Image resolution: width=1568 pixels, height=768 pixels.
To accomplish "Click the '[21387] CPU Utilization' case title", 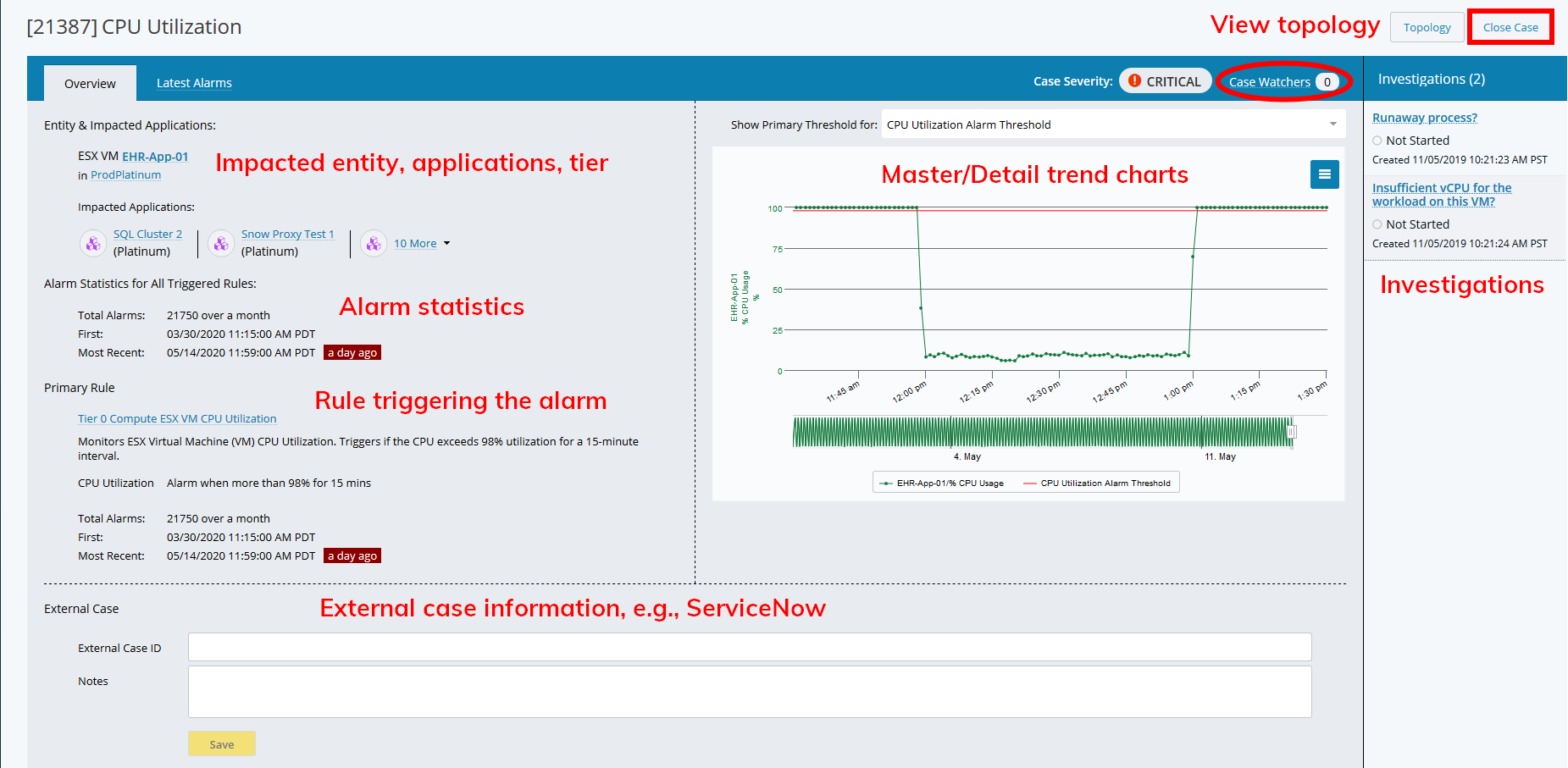I will 134,26.
